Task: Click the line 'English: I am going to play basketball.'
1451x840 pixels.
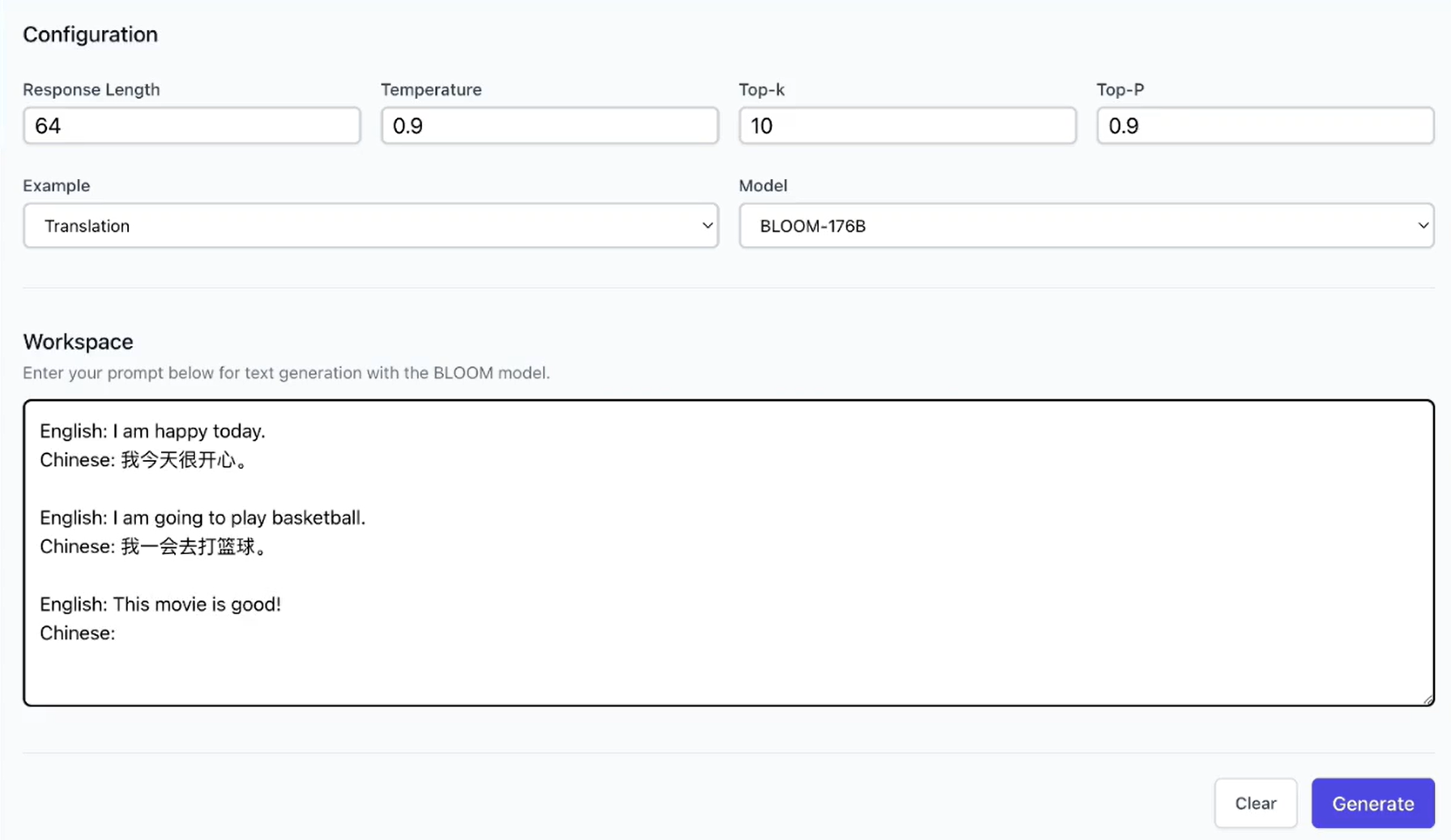Action: pyautogui.click(x=203, y=518)
